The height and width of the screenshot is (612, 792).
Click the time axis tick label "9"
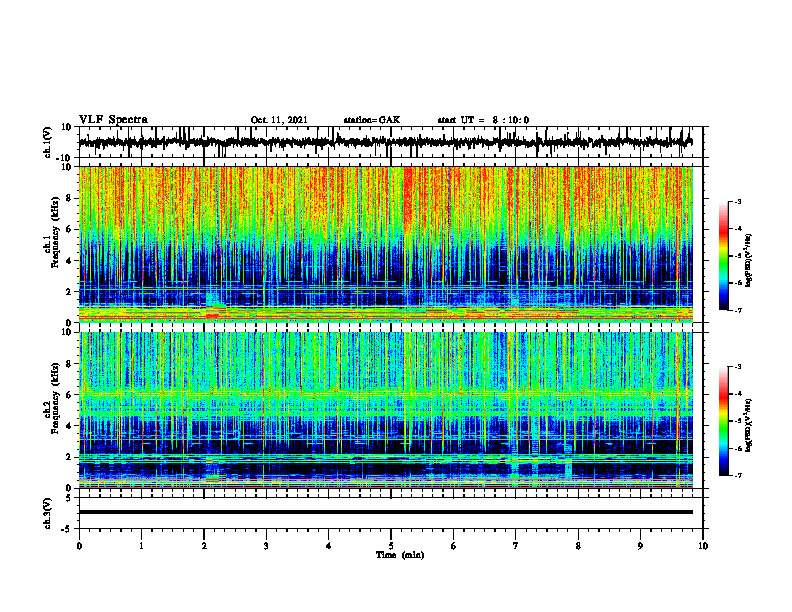[640, 546]
